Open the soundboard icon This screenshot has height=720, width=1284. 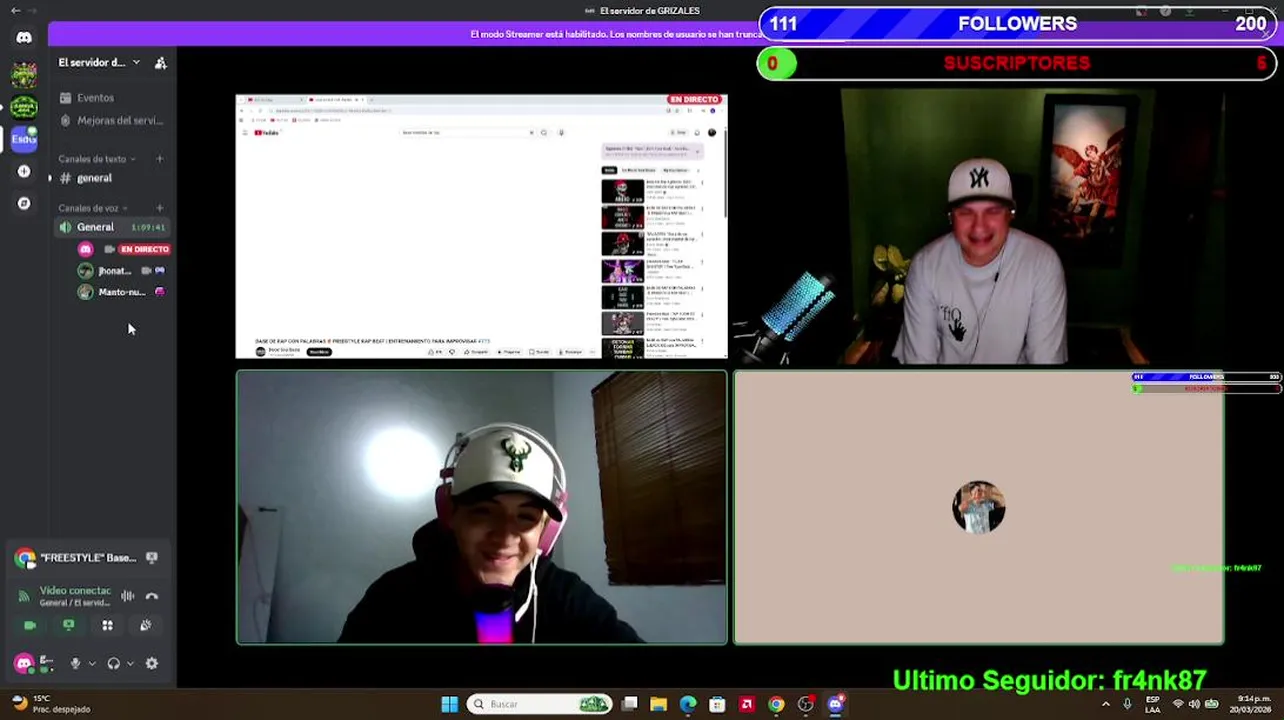[x=146, y=625]
